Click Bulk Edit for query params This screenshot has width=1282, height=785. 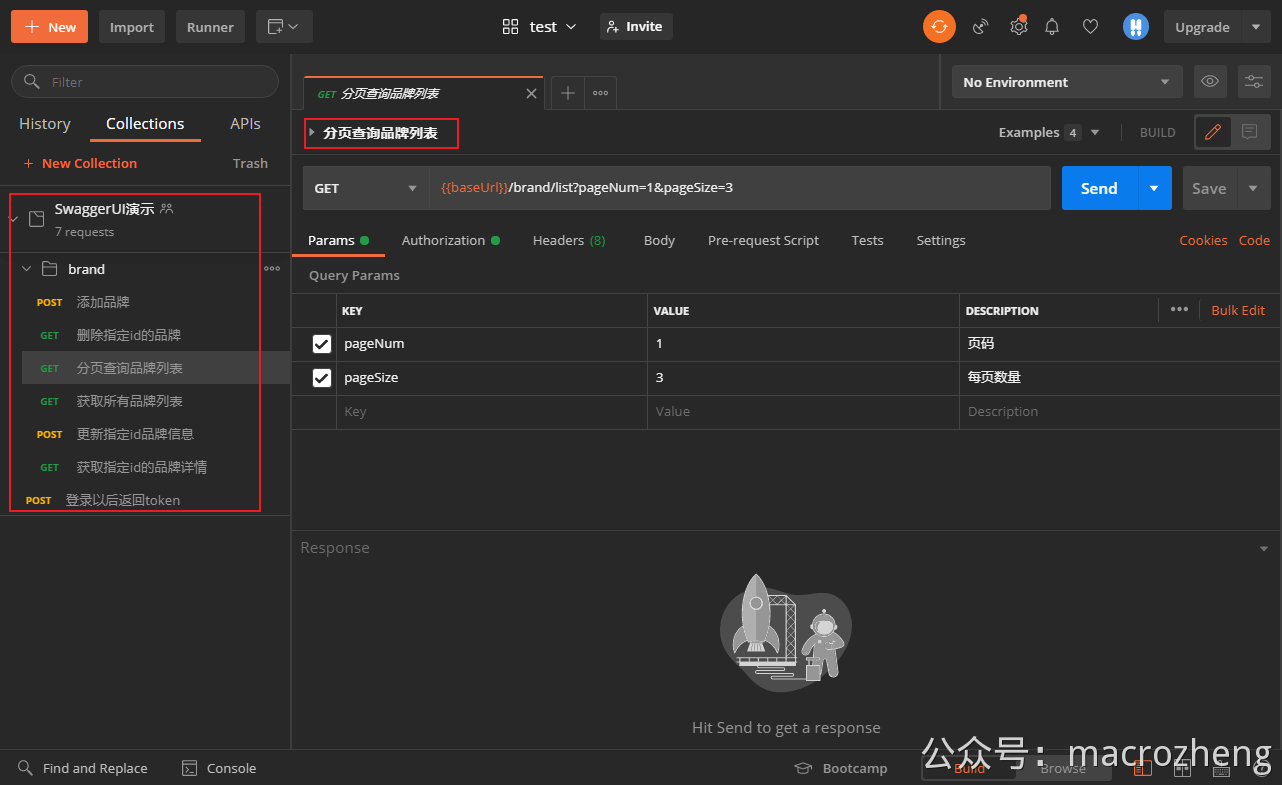tap(1238, 310)
